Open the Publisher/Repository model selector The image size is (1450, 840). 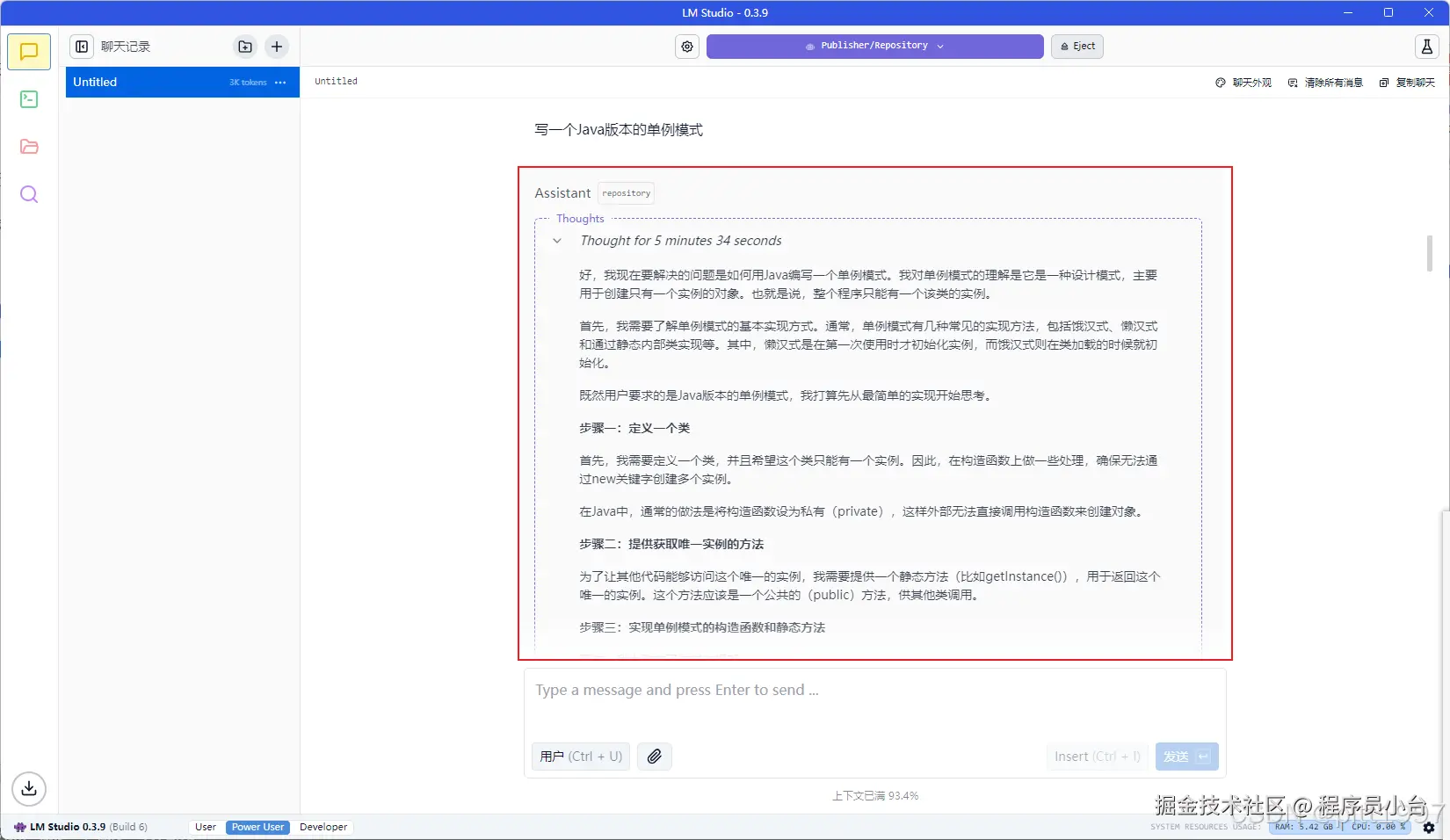pyautogui.click(x=874, y=46)
